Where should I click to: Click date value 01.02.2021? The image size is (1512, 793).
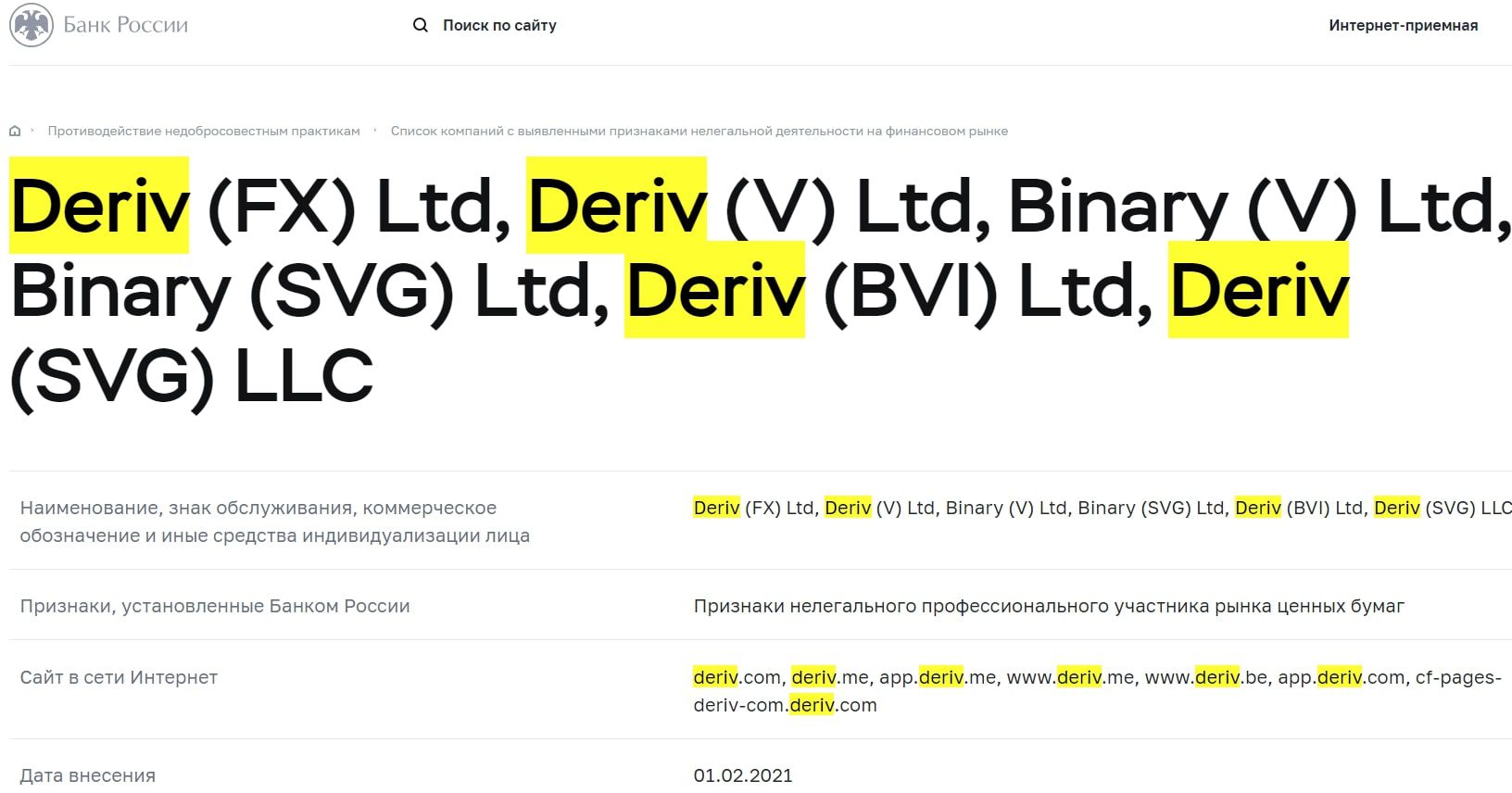coord(743,775)
